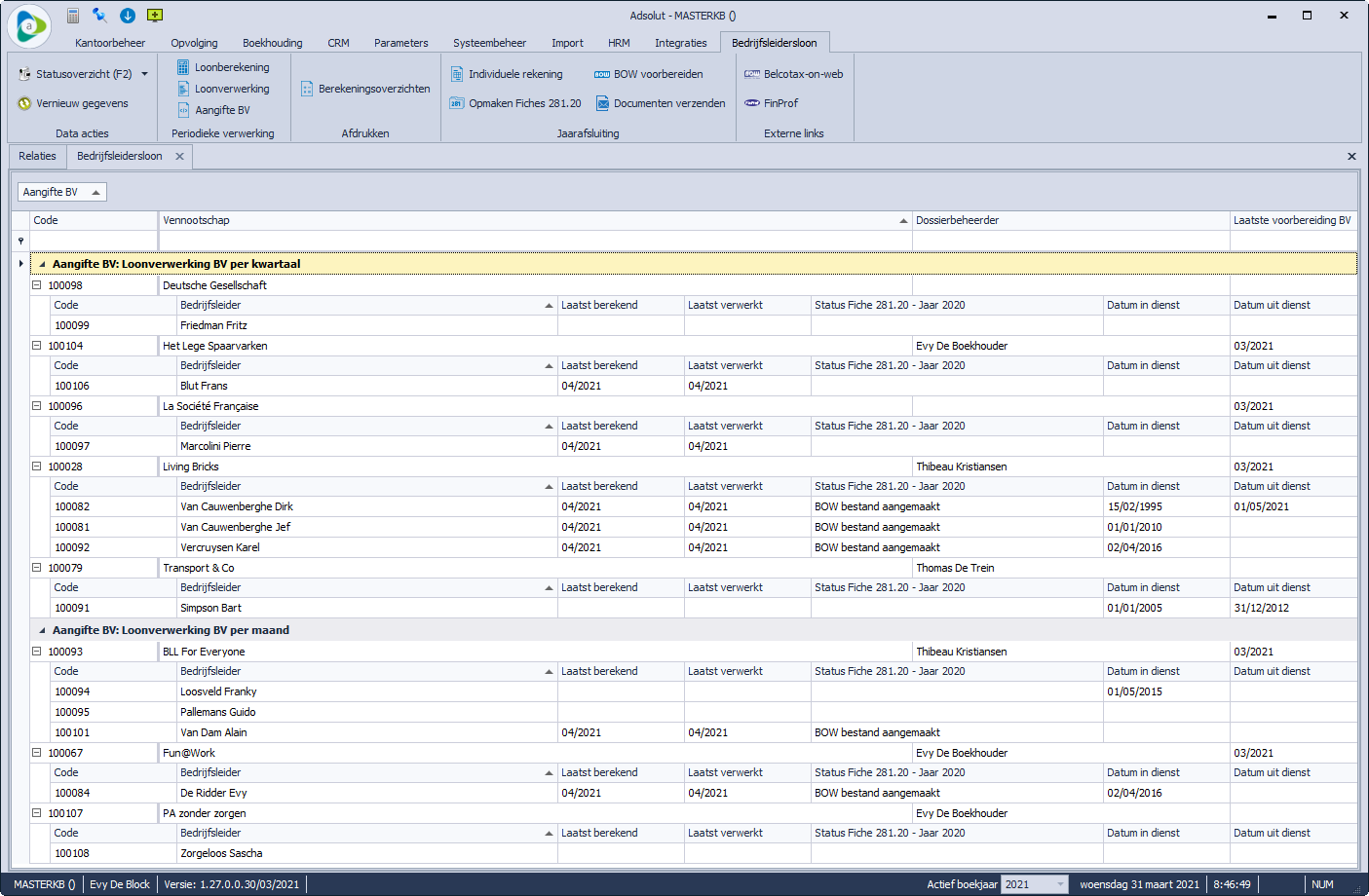
Task: Open the Actief boekjaar 2021 dropdown
Action: pyautogui.click(x=1060, y=884)
